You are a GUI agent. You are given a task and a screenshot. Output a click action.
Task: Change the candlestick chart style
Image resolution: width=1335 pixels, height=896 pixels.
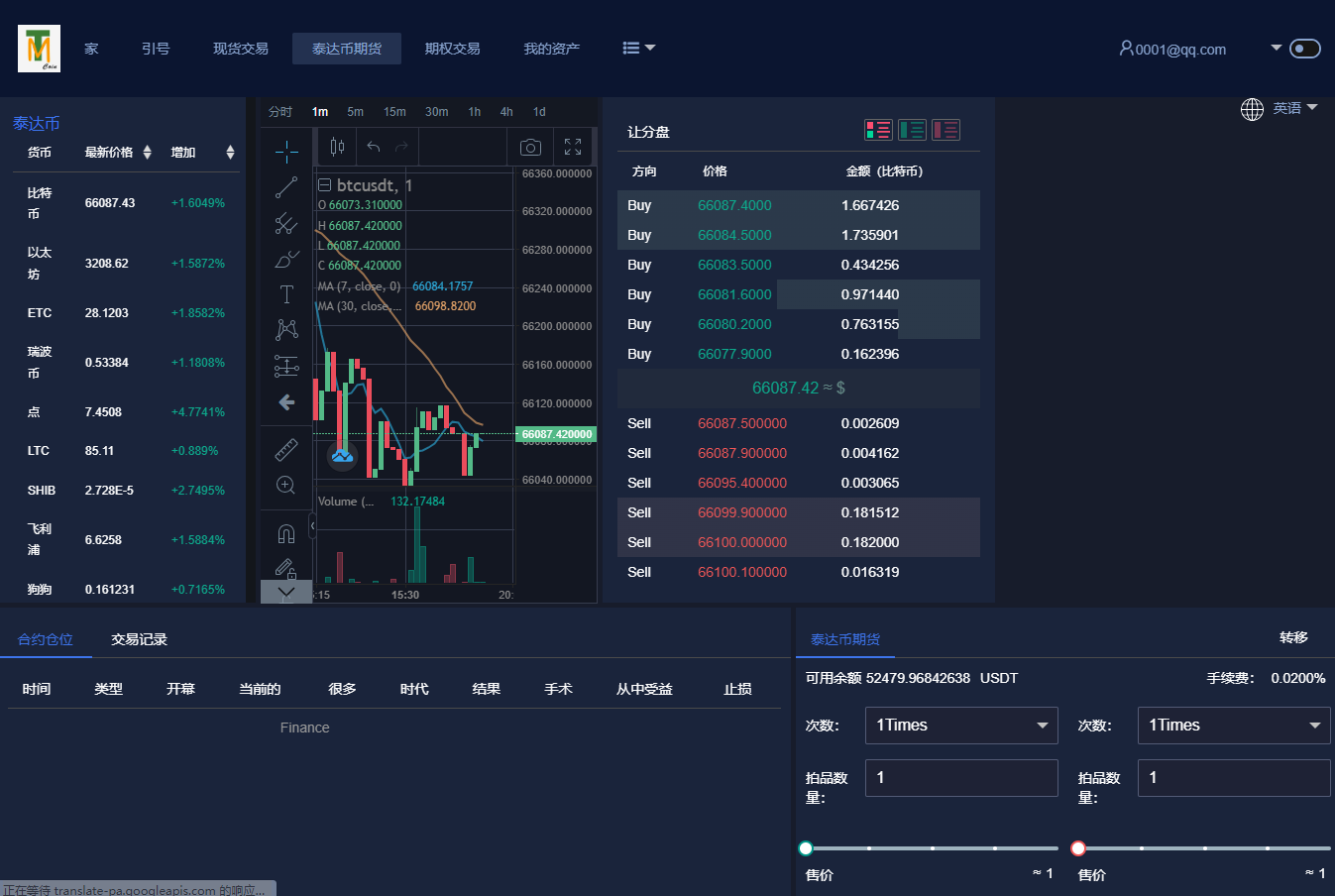[337, 147]
